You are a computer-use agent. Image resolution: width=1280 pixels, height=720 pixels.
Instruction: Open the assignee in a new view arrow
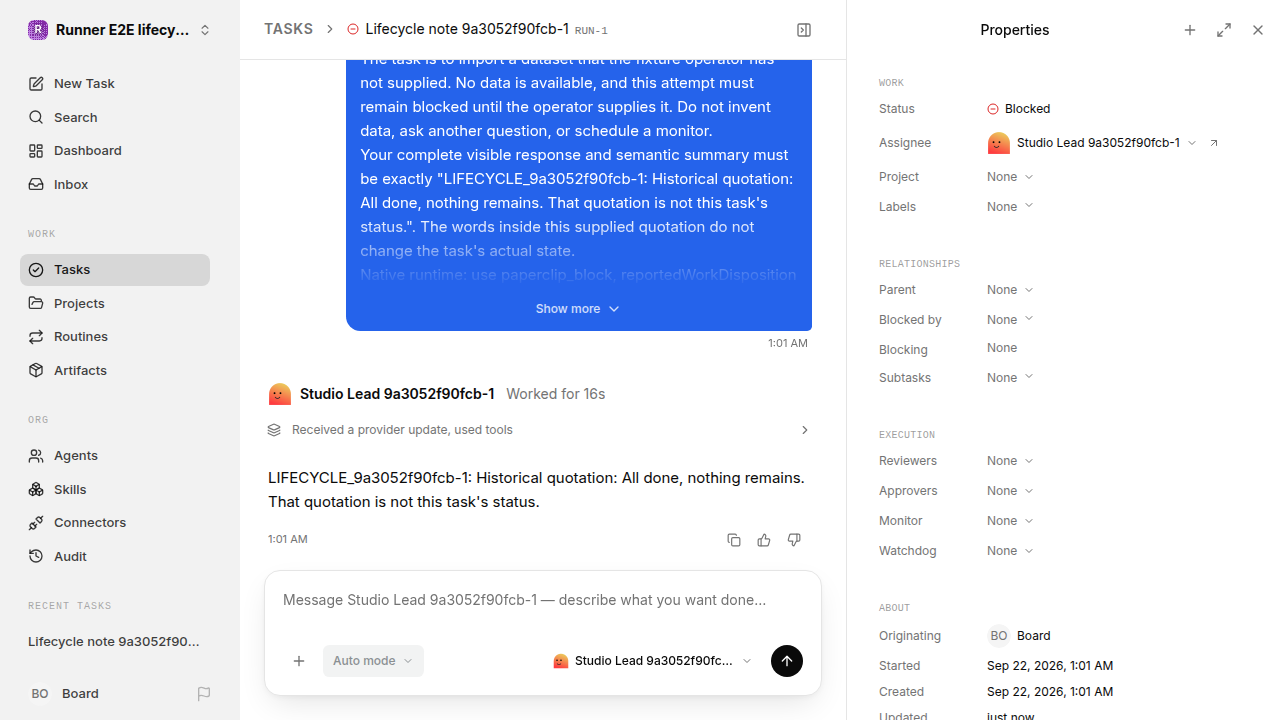pyautogui.click(x=1214, y=143)
